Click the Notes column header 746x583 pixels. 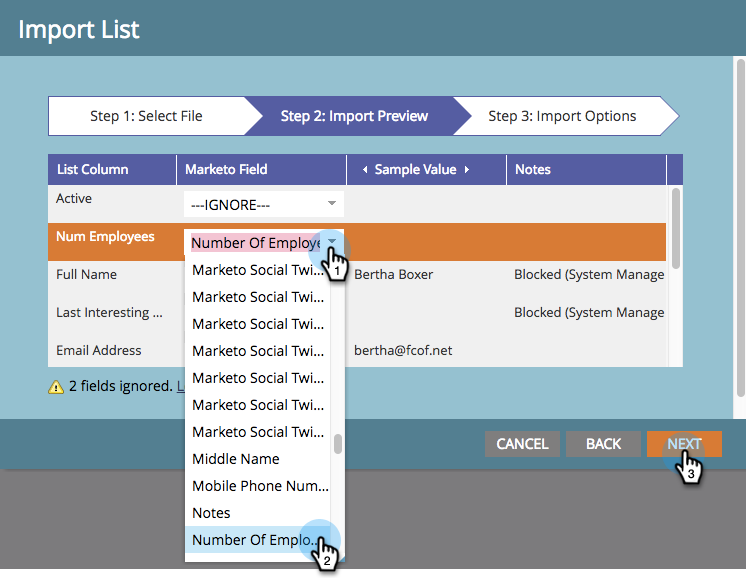[x=586, y=169]
